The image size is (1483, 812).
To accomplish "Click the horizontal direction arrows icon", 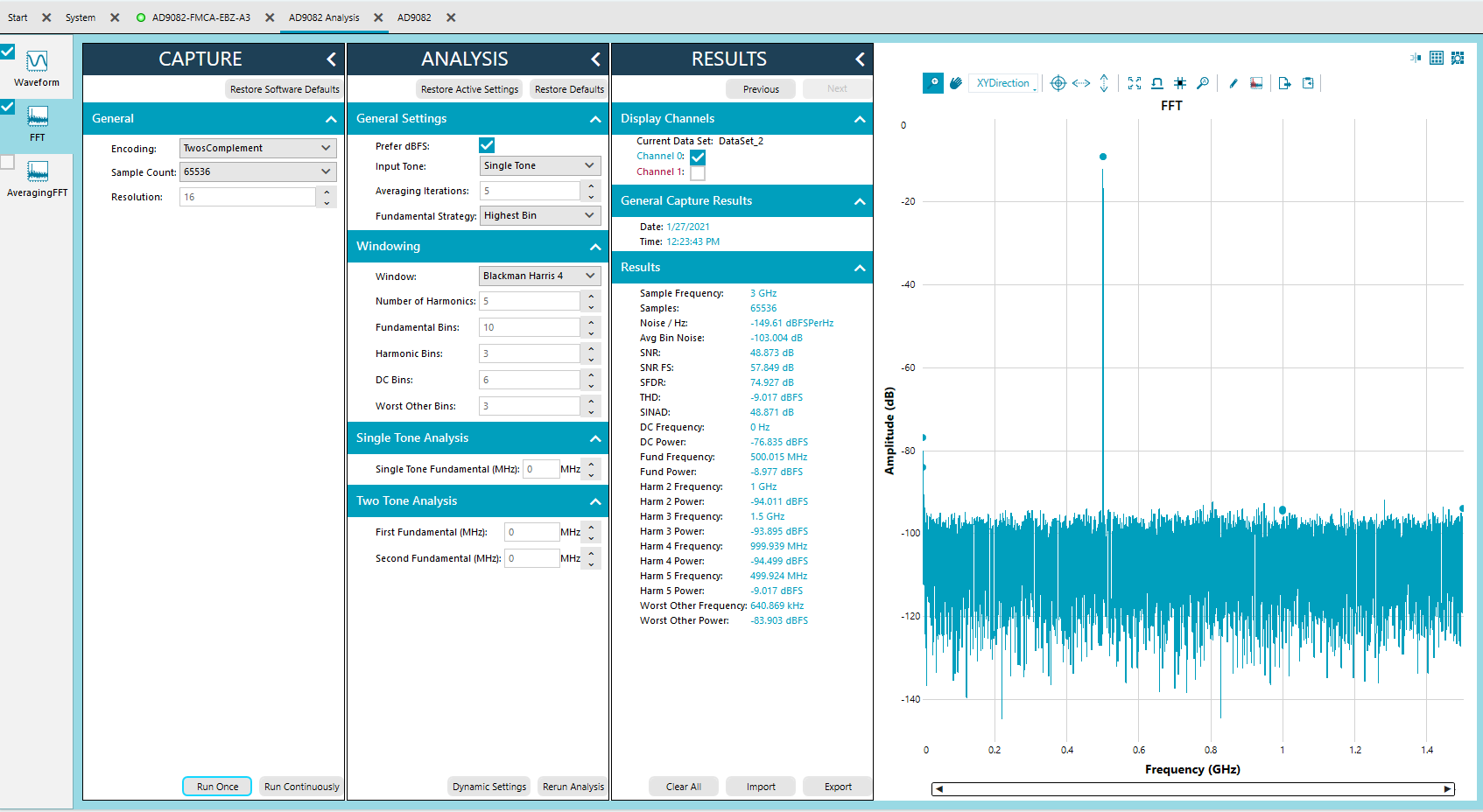I will (x=1081, y=83).
